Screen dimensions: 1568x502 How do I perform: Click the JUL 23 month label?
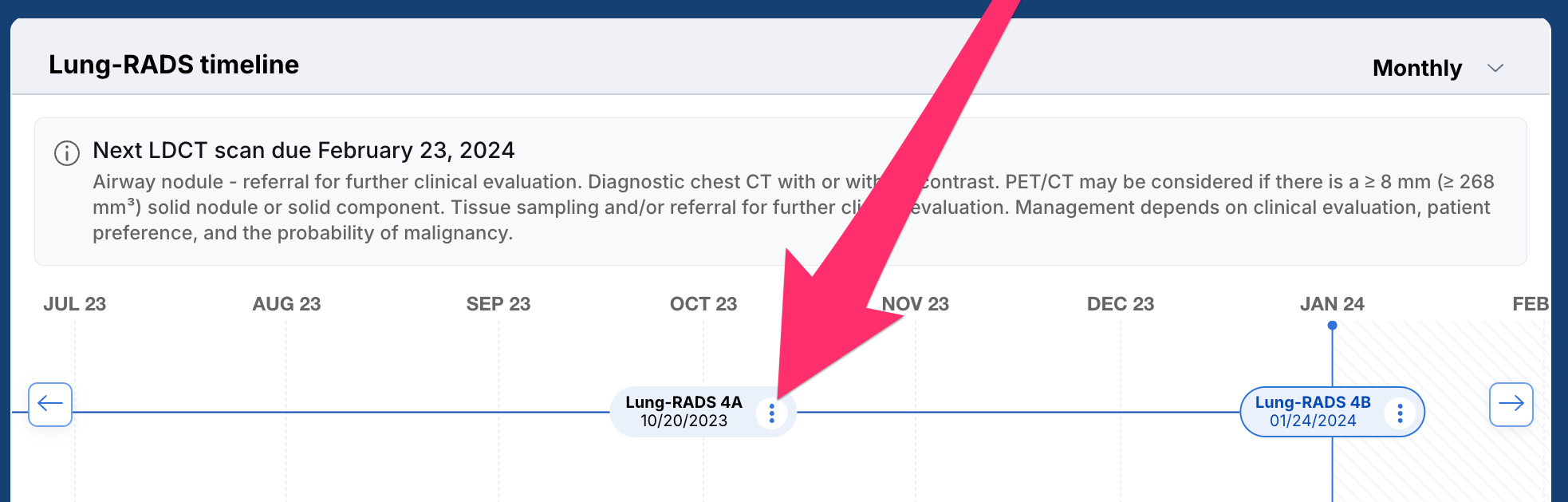click(74, 304)
